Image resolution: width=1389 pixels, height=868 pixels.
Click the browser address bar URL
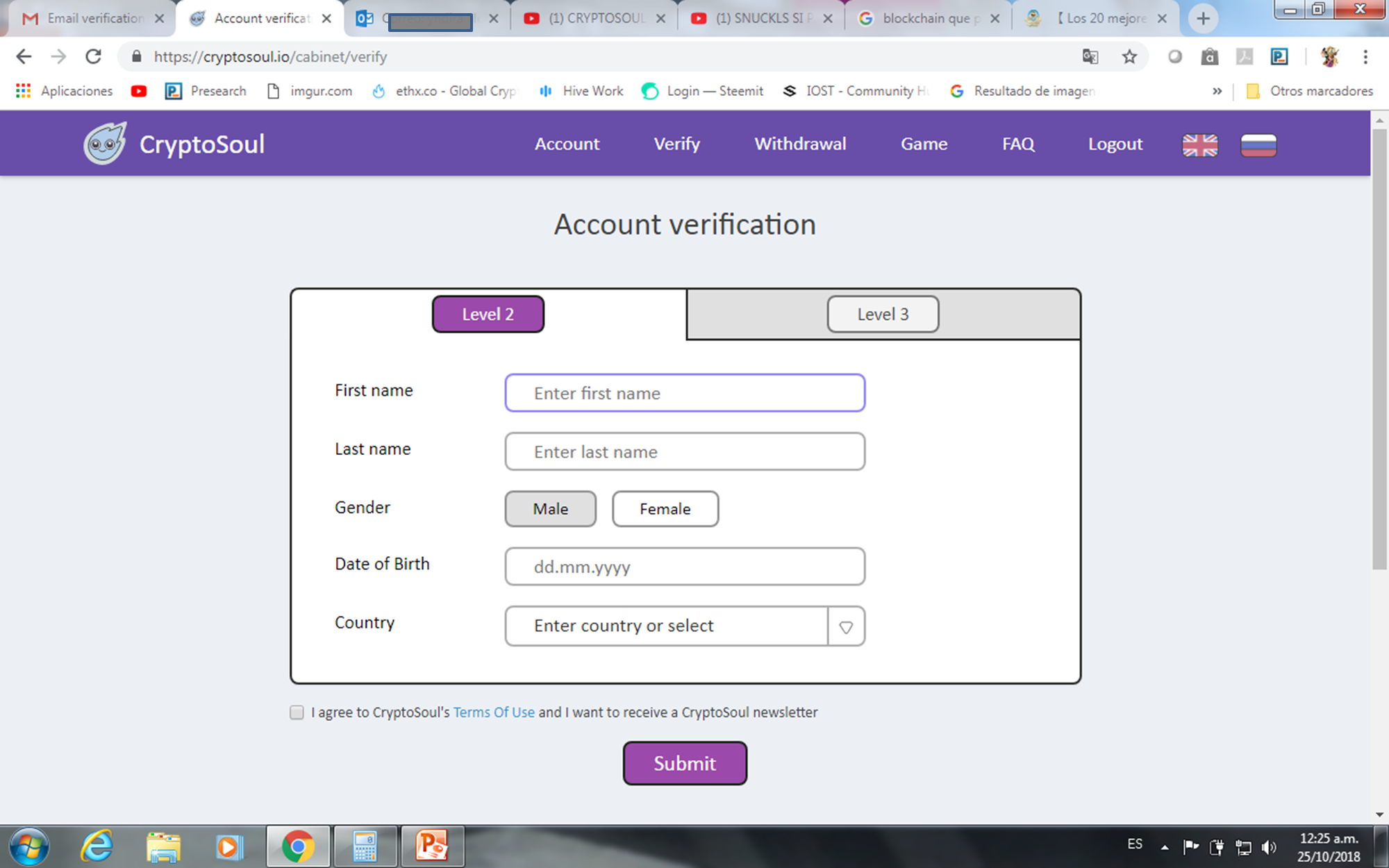(270, 57)
